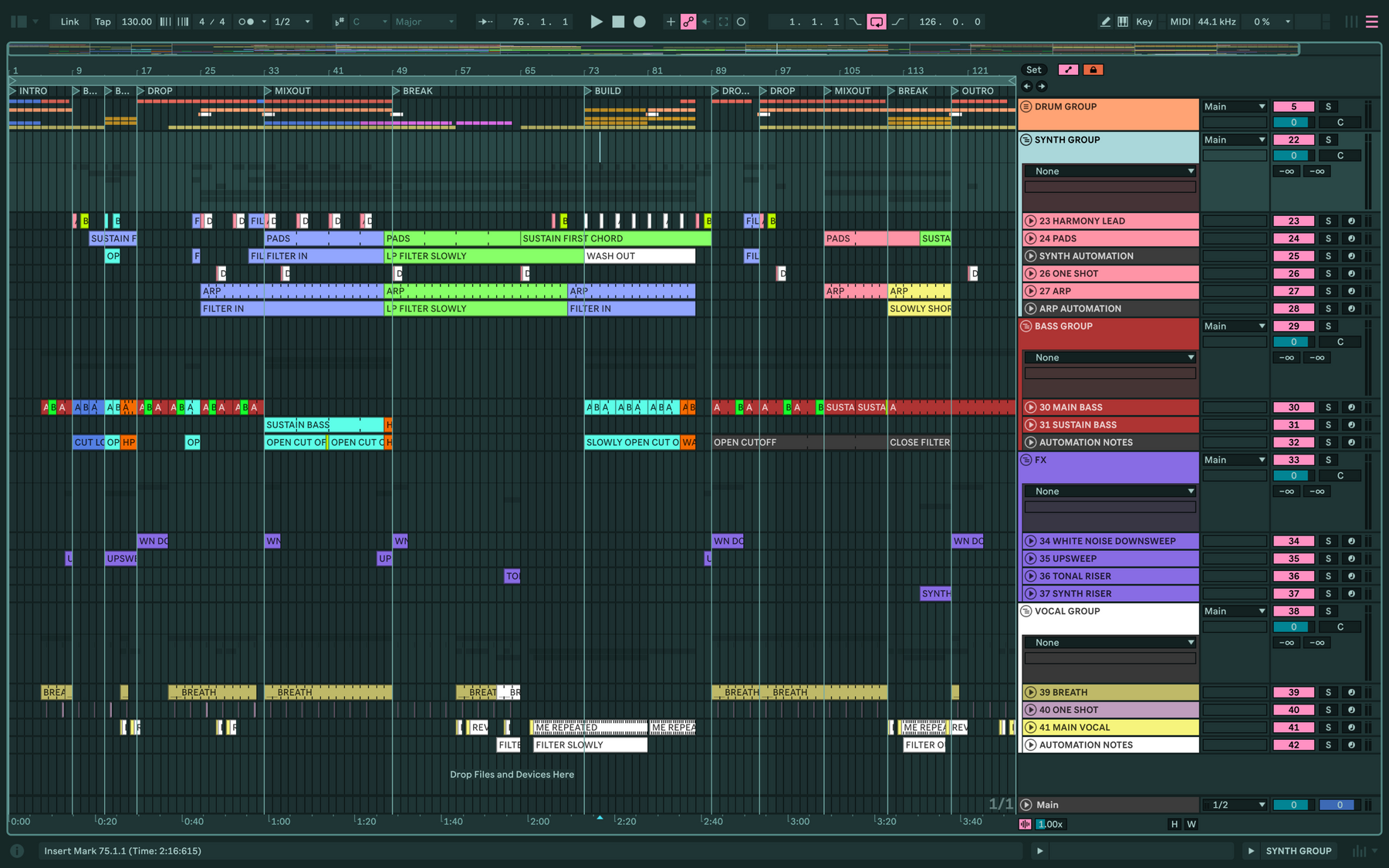Toggle the Automation Arm icon
The width and height of the screenshot is (1389, 868).
[688, 22]
